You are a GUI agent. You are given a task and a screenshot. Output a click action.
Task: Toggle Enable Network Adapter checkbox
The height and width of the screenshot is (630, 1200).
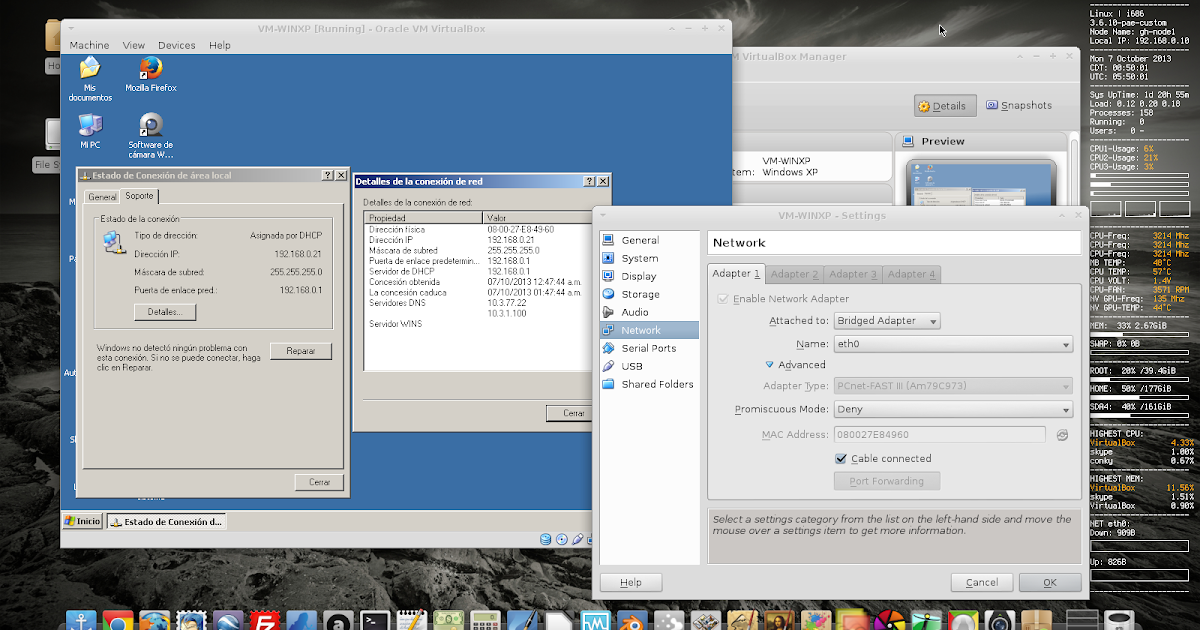pyautogui.click(x=723, y=298)
